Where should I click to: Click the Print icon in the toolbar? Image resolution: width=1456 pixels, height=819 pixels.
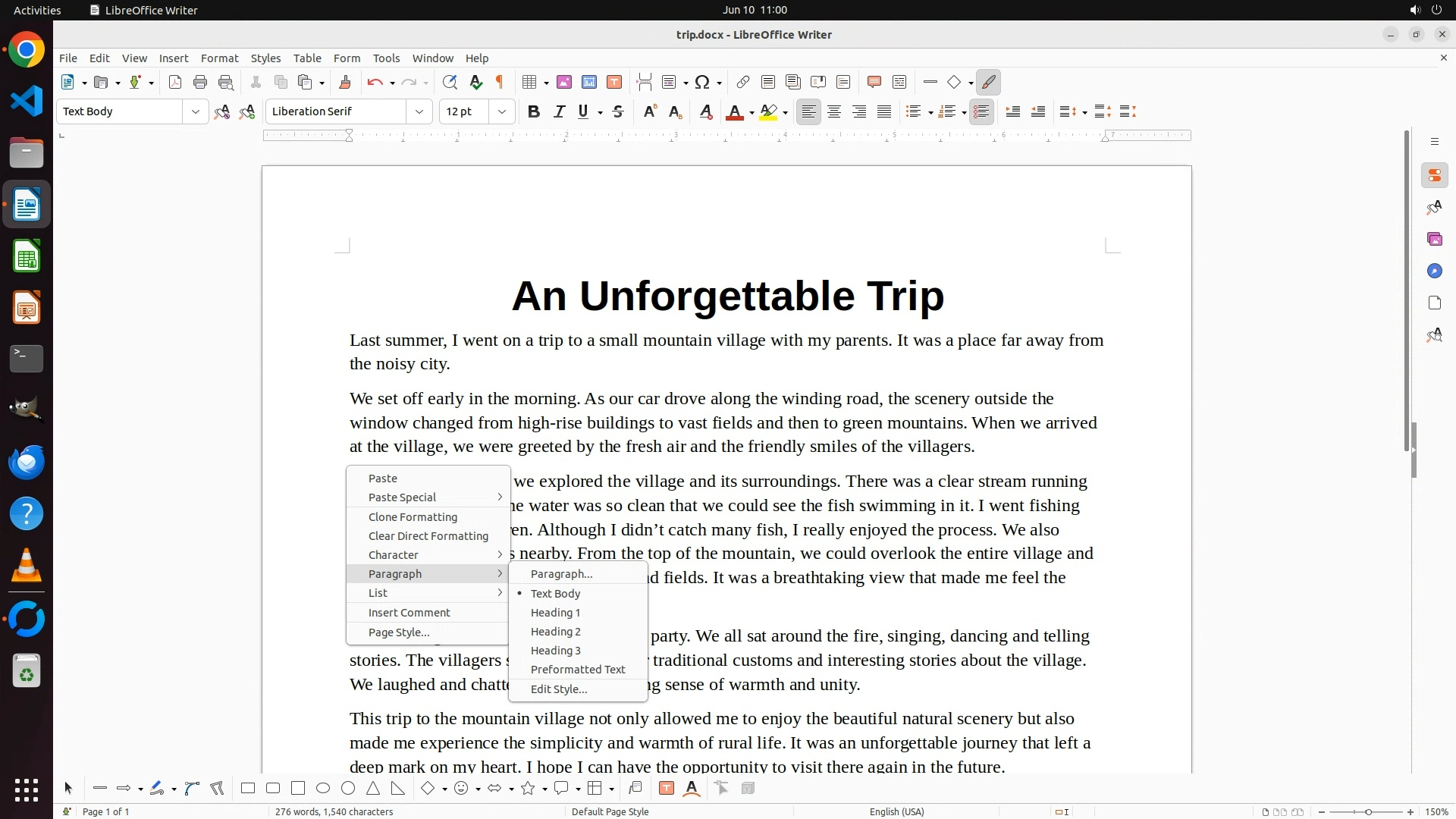pos(200,83)
